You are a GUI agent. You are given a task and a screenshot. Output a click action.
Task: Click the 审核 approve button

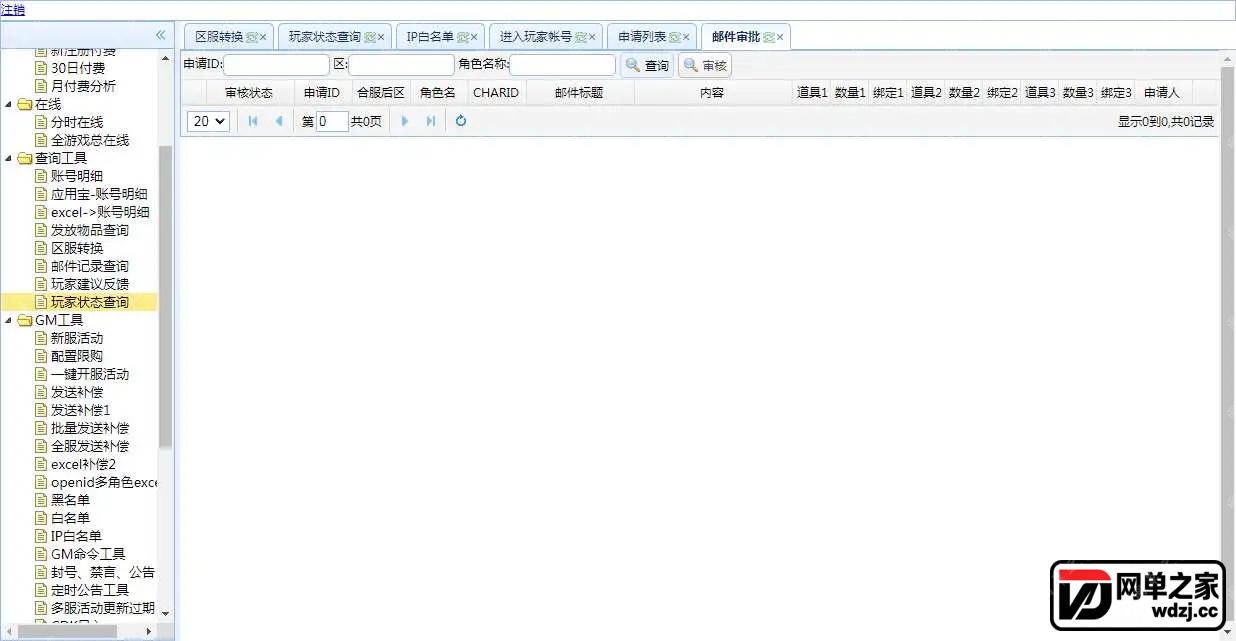[705, 65]
